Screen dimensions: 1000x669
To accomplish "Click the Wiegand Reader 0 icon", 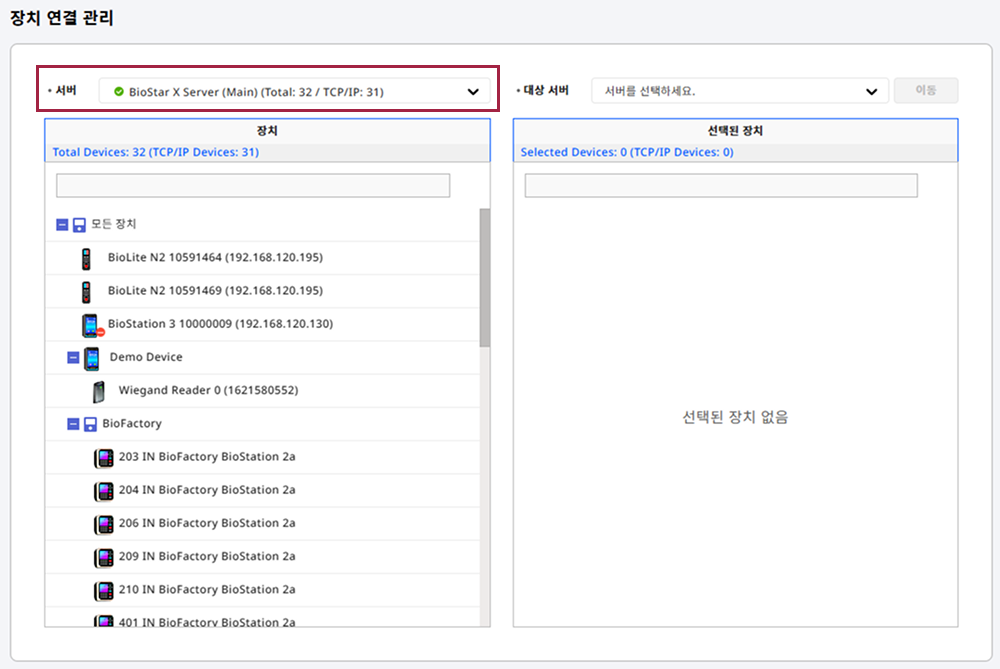I will 98,391.
